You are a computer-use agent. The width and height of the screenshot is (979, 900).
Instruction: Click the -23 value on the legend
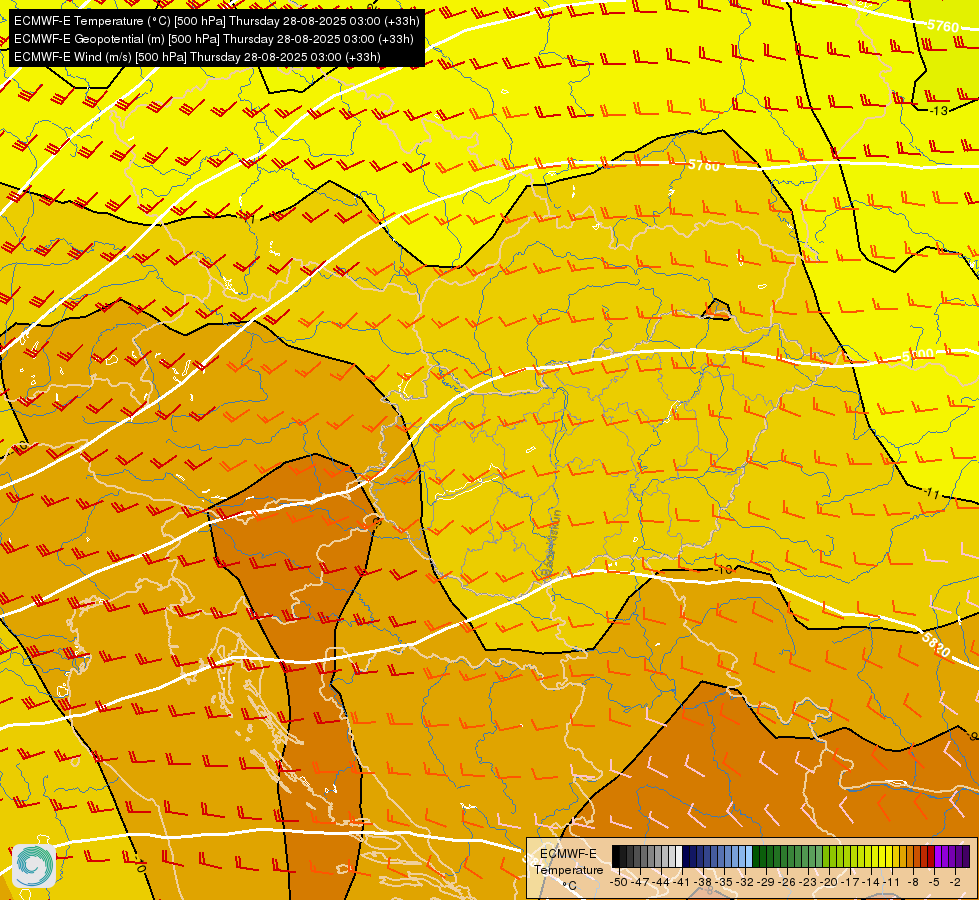[x=807, y=882]
